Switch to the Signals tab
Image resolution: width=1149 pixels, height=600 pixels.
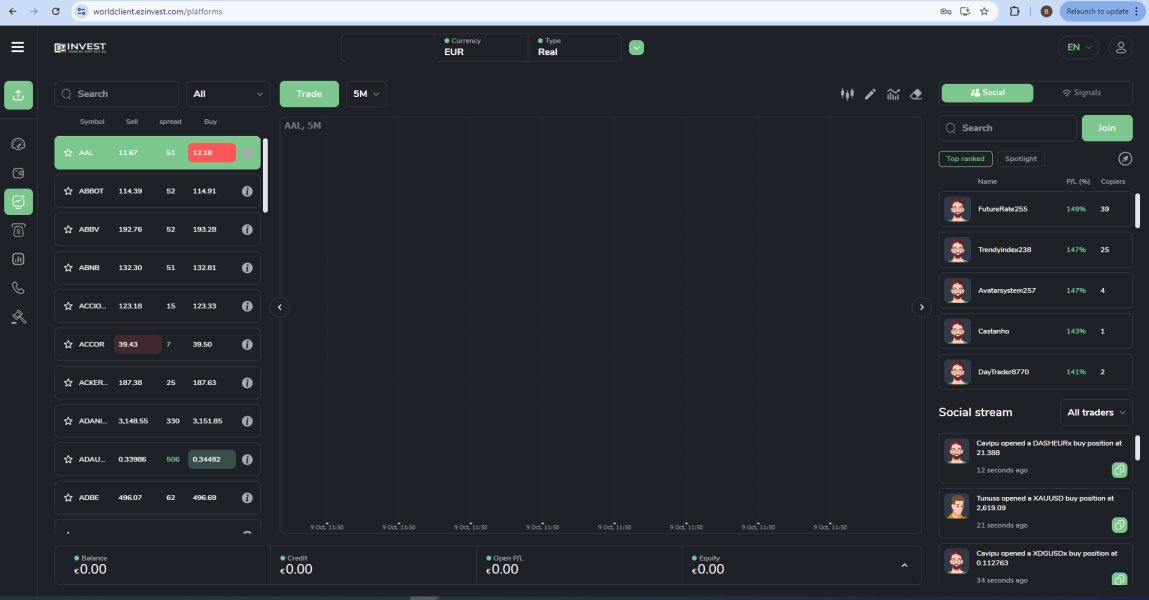(1082, 93)
